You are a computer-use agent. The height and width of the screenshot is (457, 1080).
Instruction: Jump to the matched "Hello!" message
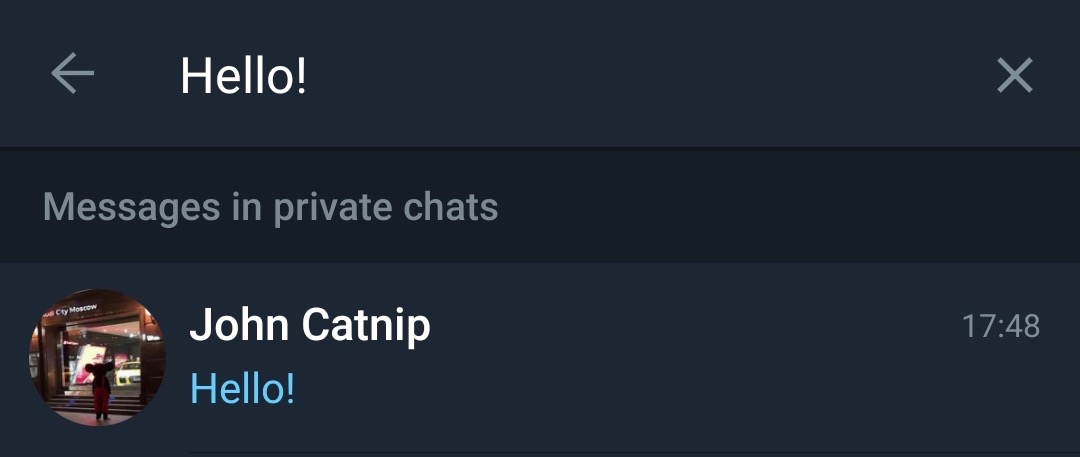tap(243, 389)
